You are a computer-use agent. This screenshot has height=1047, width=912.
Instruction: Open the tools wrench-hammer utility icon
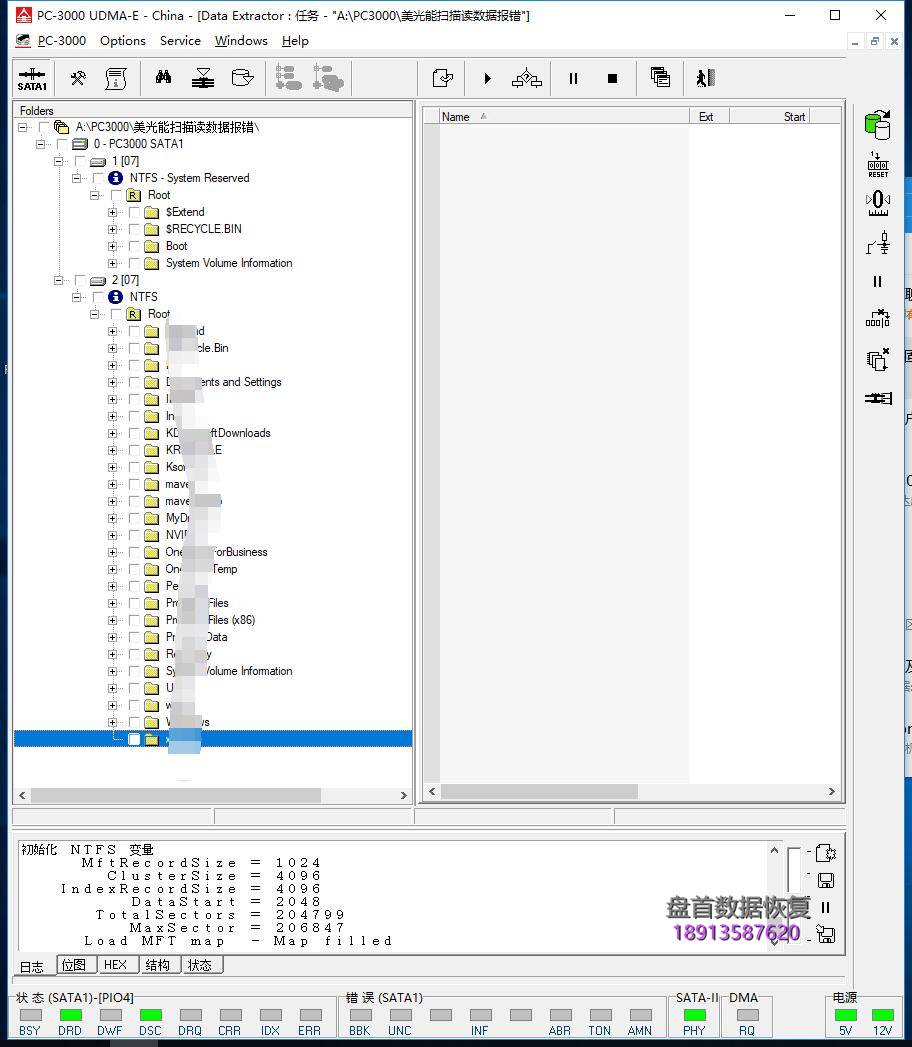77,78
